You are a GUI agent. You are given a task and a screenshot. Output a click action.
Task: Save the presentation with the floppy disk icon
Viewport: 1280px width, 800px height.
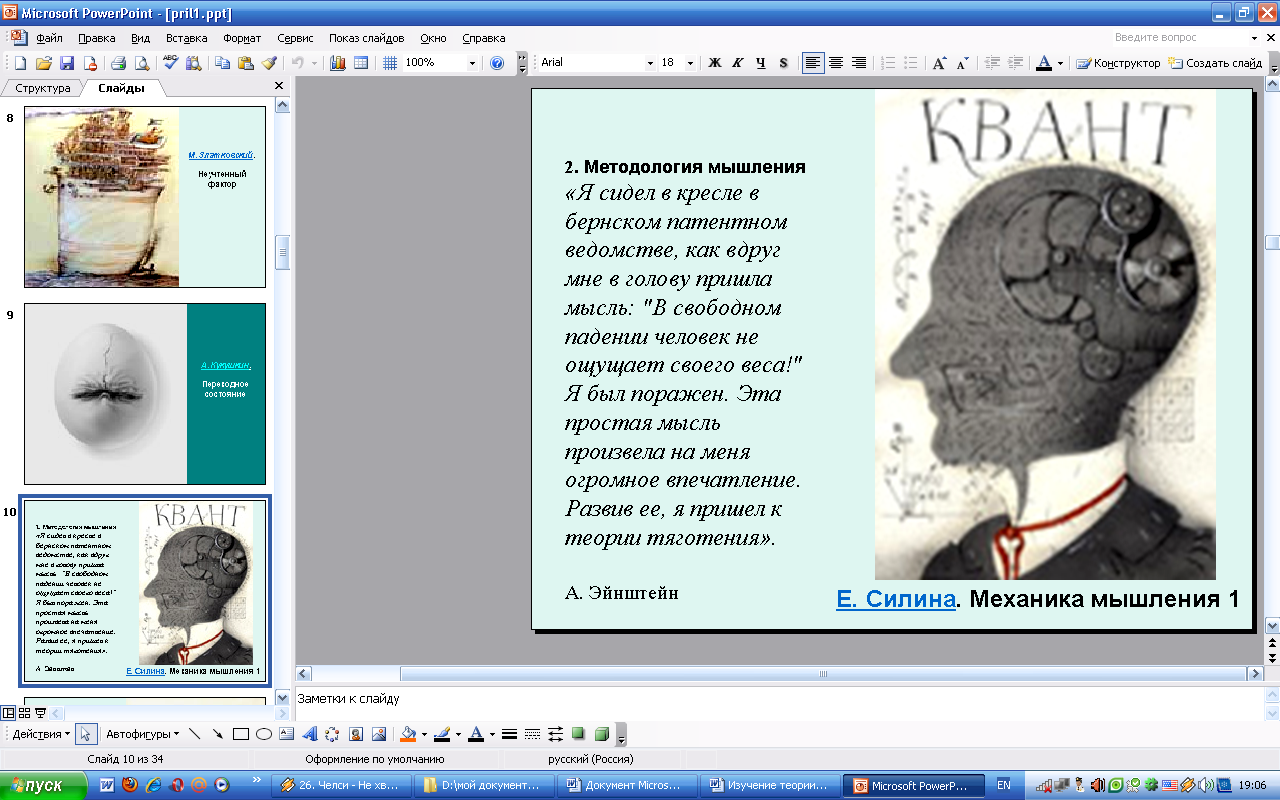[x=67, y=63]
